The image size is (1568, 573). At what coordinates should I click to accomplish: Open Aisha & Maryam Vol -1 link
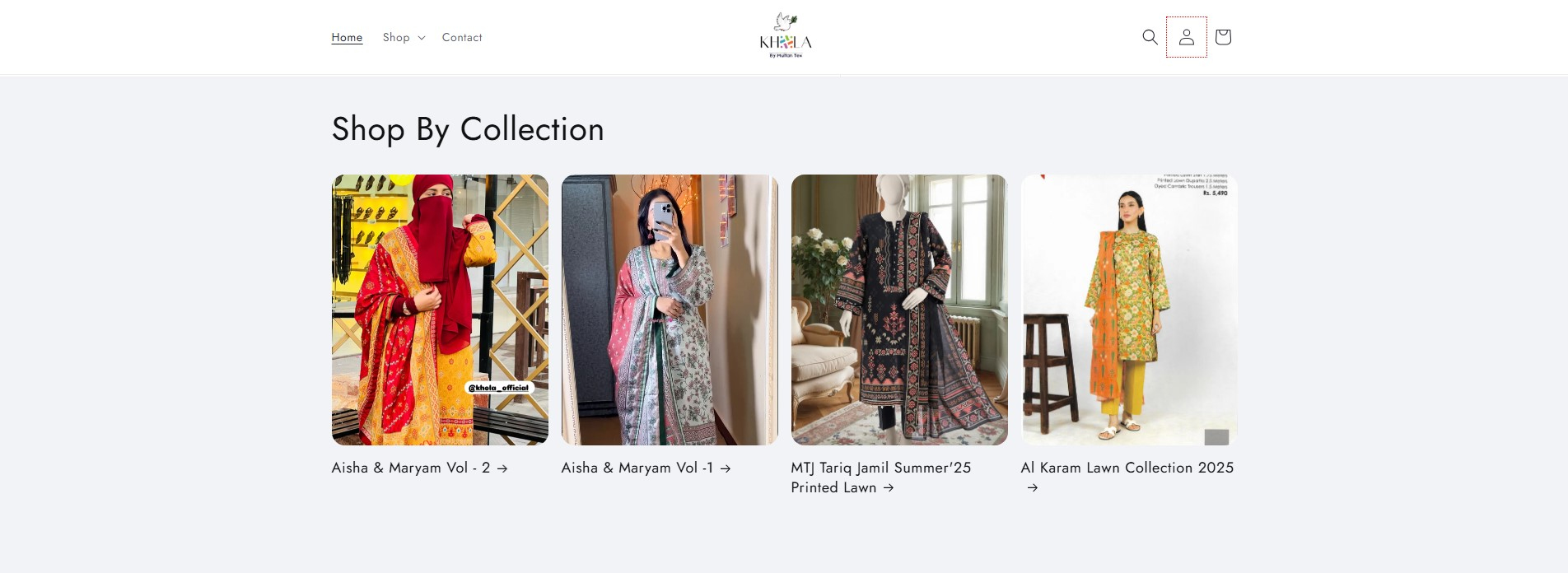(x=637, y=468)
